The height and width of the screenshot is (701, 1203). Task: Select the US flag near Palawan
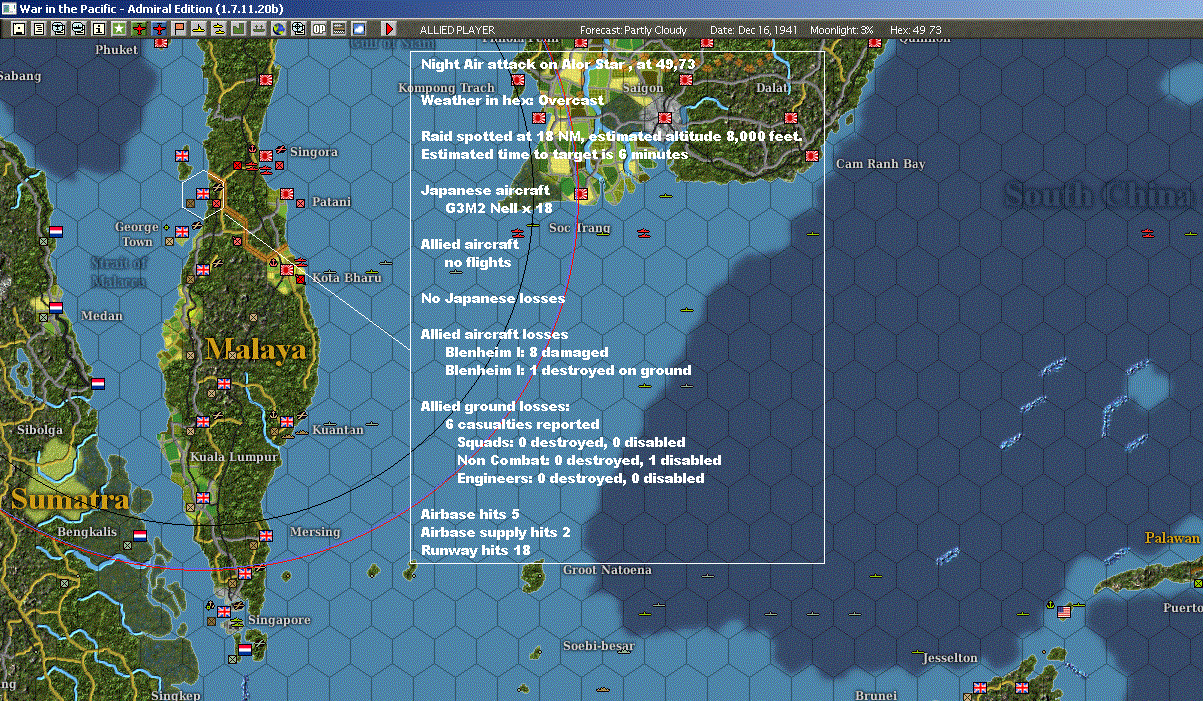click(x=1064, y=611)
